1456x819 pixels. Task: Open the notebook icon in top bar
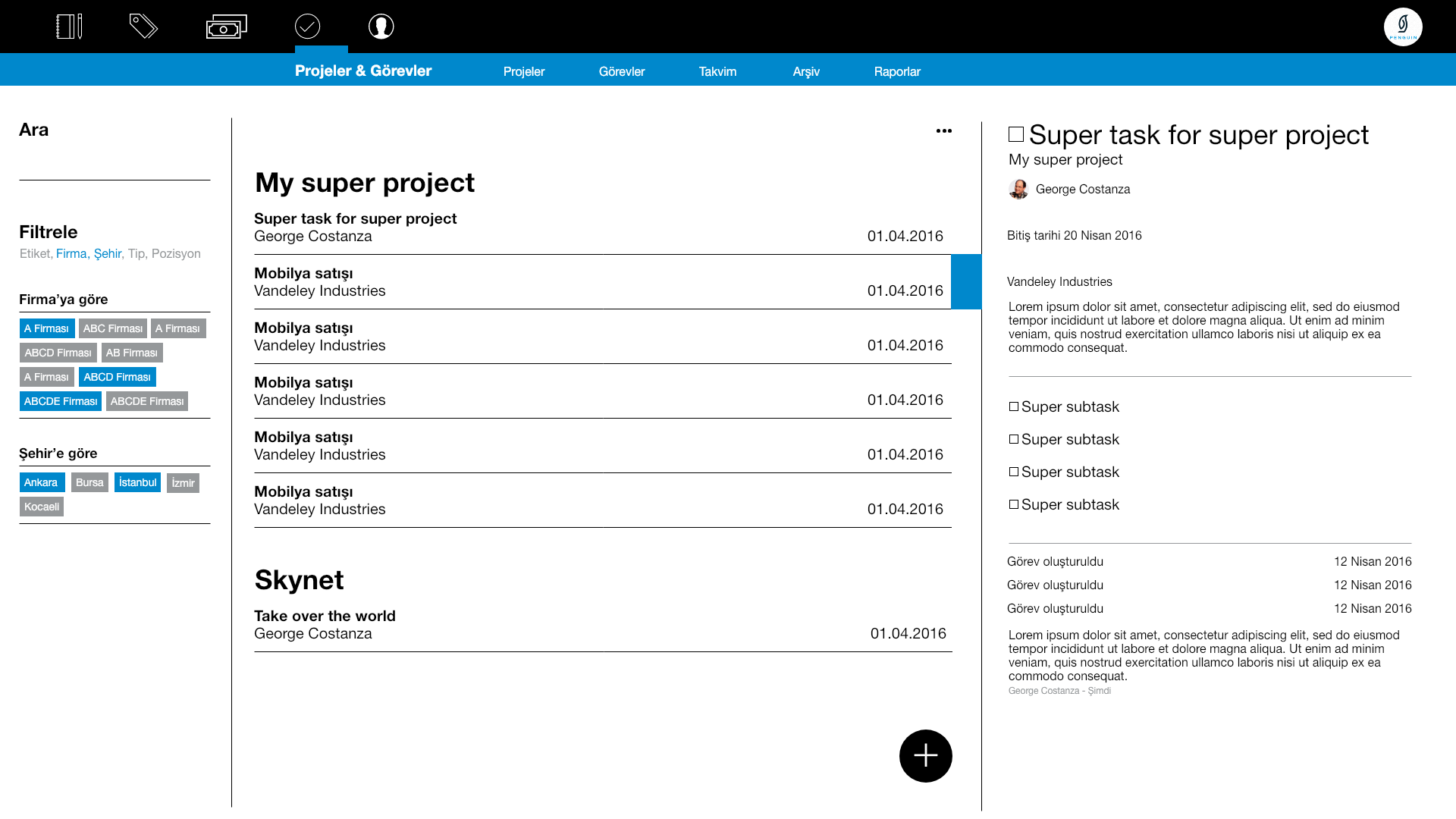[69, 27]
